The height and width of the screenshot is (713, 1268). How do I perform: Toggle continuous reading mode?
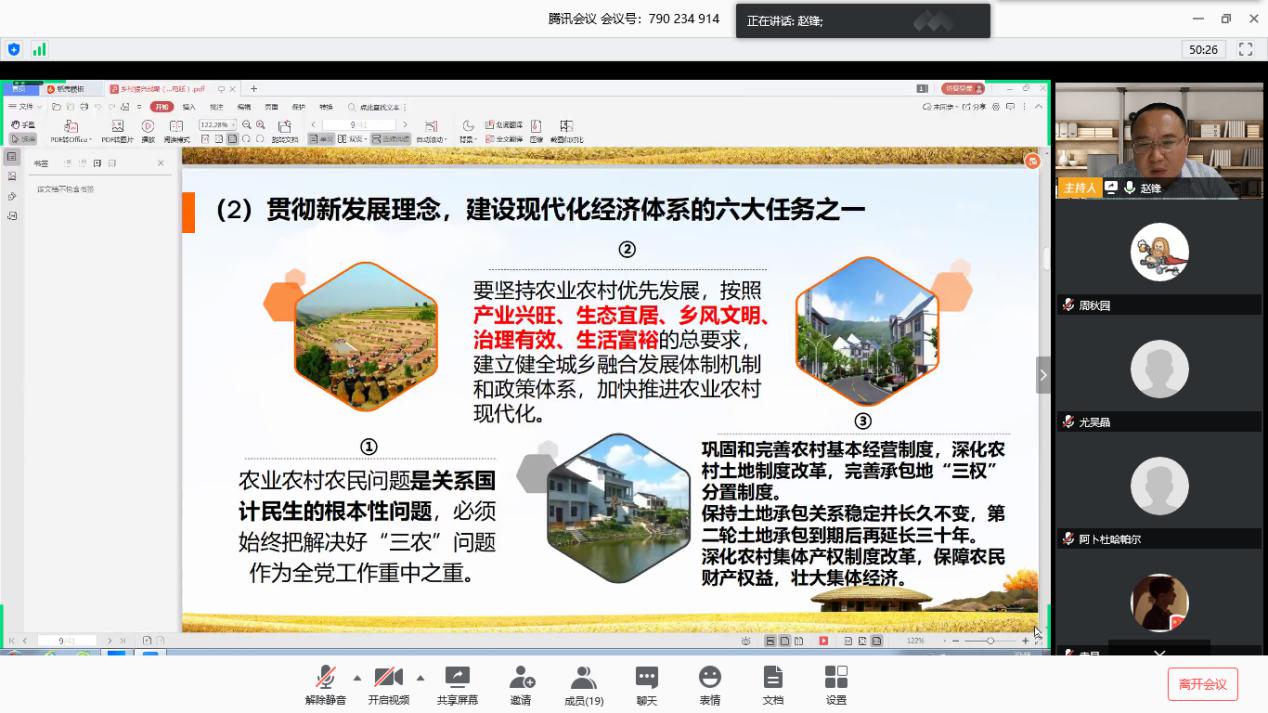[x=390, y=139]
